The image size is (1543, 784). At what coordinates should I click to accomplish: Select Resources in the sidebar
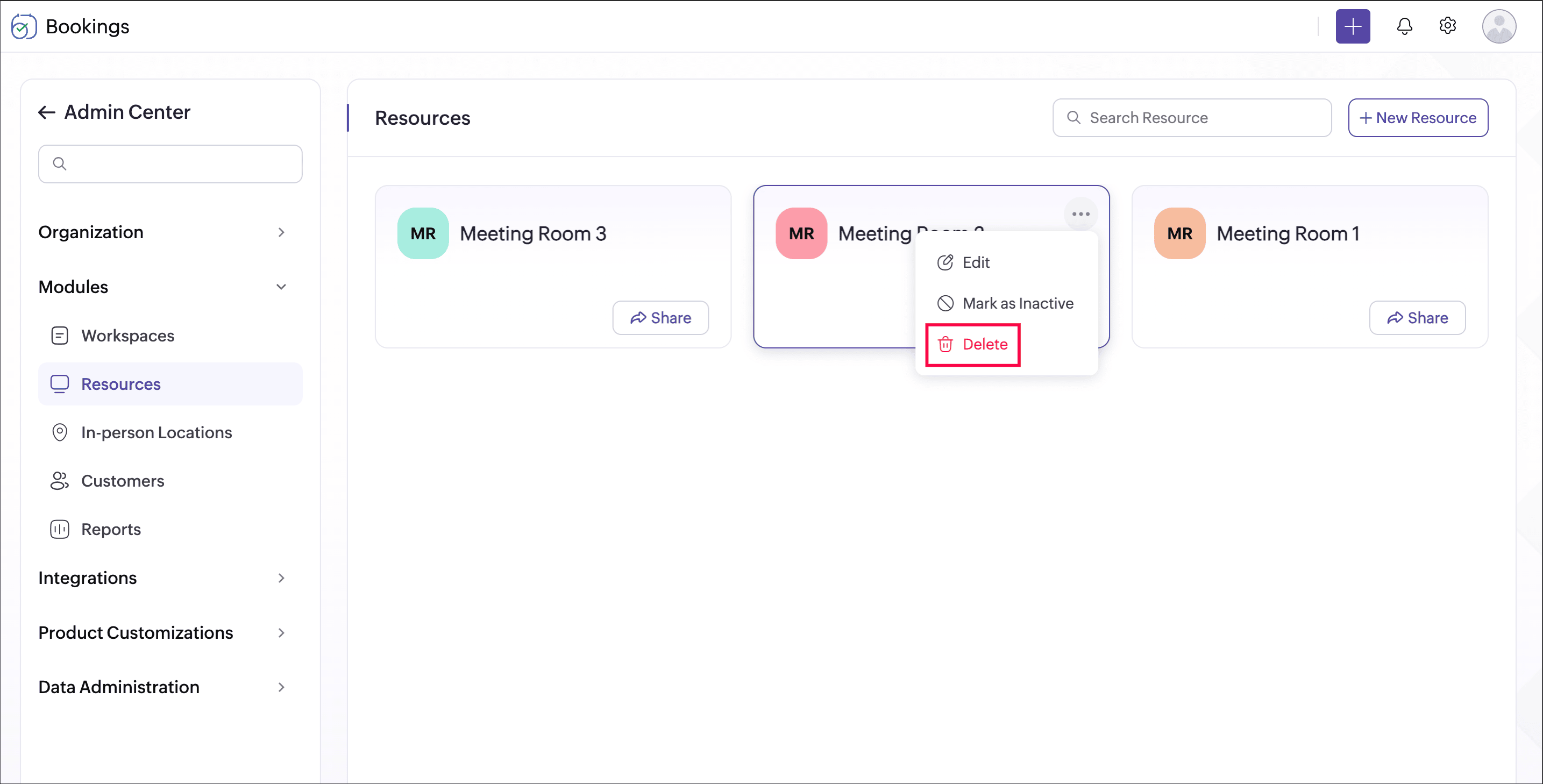point(170,384)
